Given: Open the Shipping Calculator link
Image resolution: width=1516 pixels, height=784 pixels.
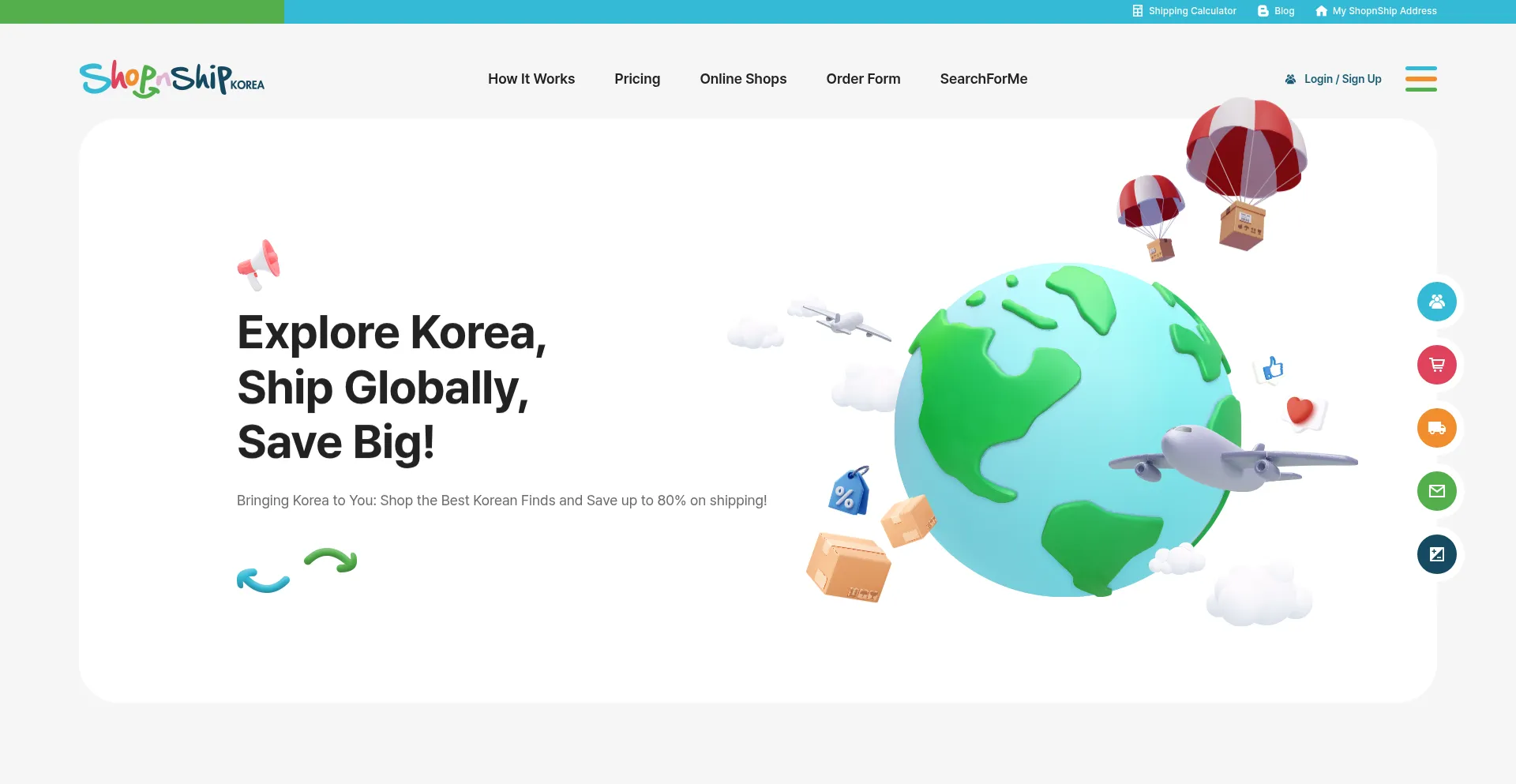Looking at the screenshot, I should tap(1191, 11).
